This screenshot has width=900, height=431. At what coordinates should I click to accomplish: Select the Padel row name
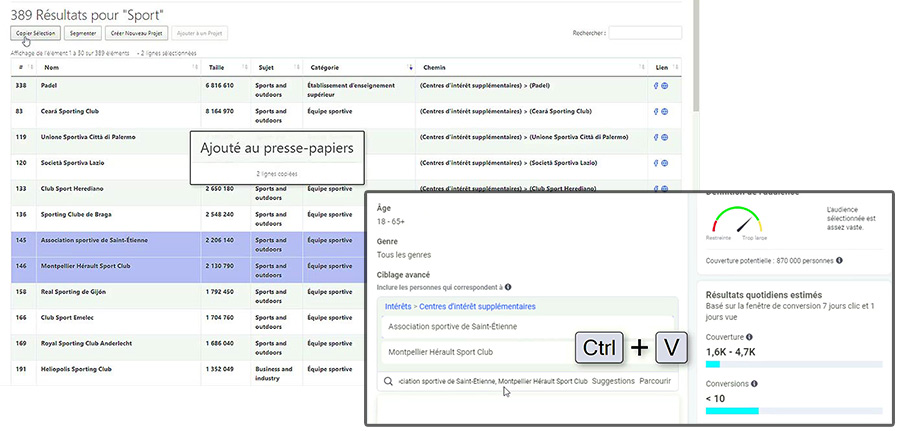(49, 86)
